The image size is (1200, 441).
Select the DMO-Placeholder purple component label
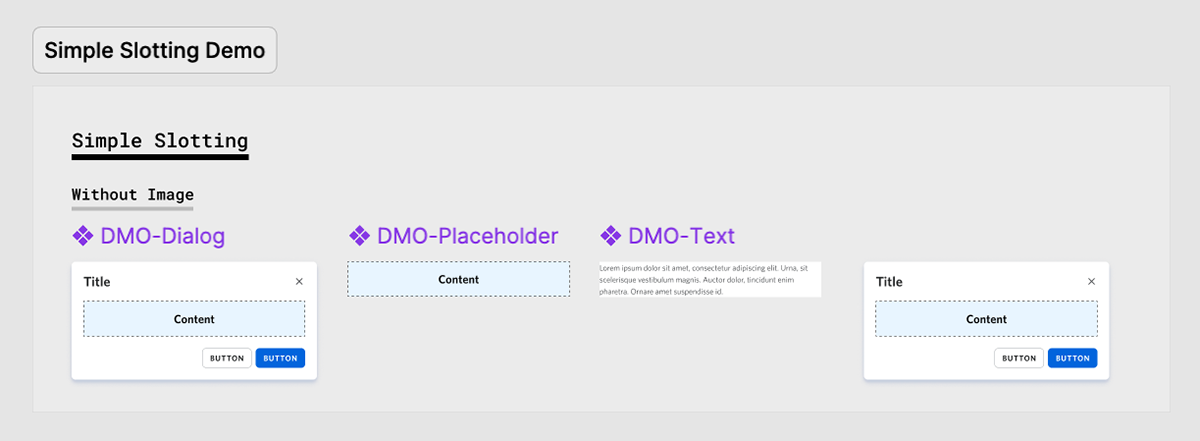coord(467,236)
